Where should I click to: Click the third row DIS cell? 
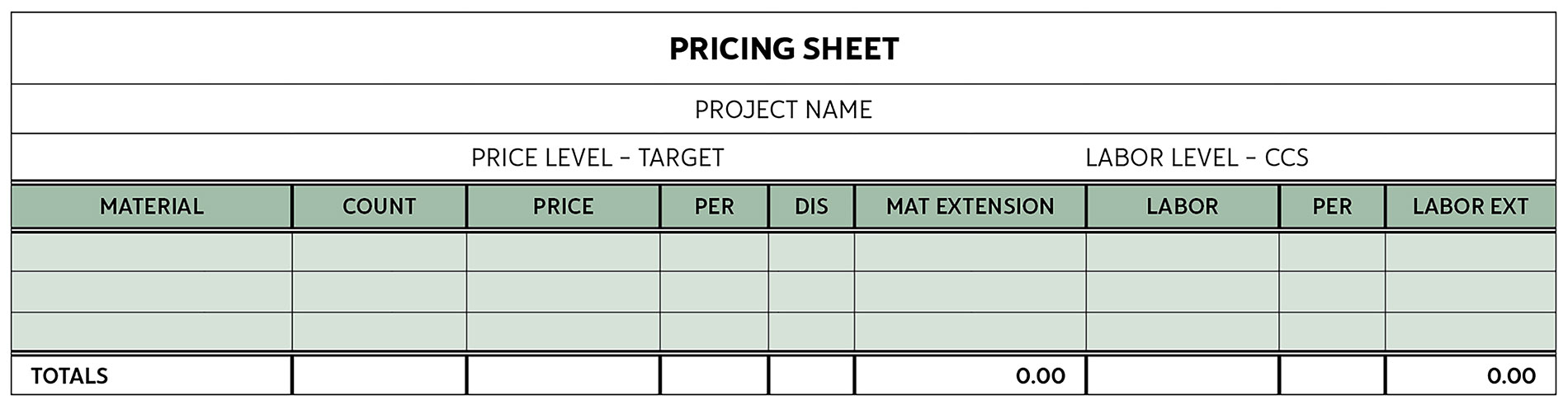[811, 331]
